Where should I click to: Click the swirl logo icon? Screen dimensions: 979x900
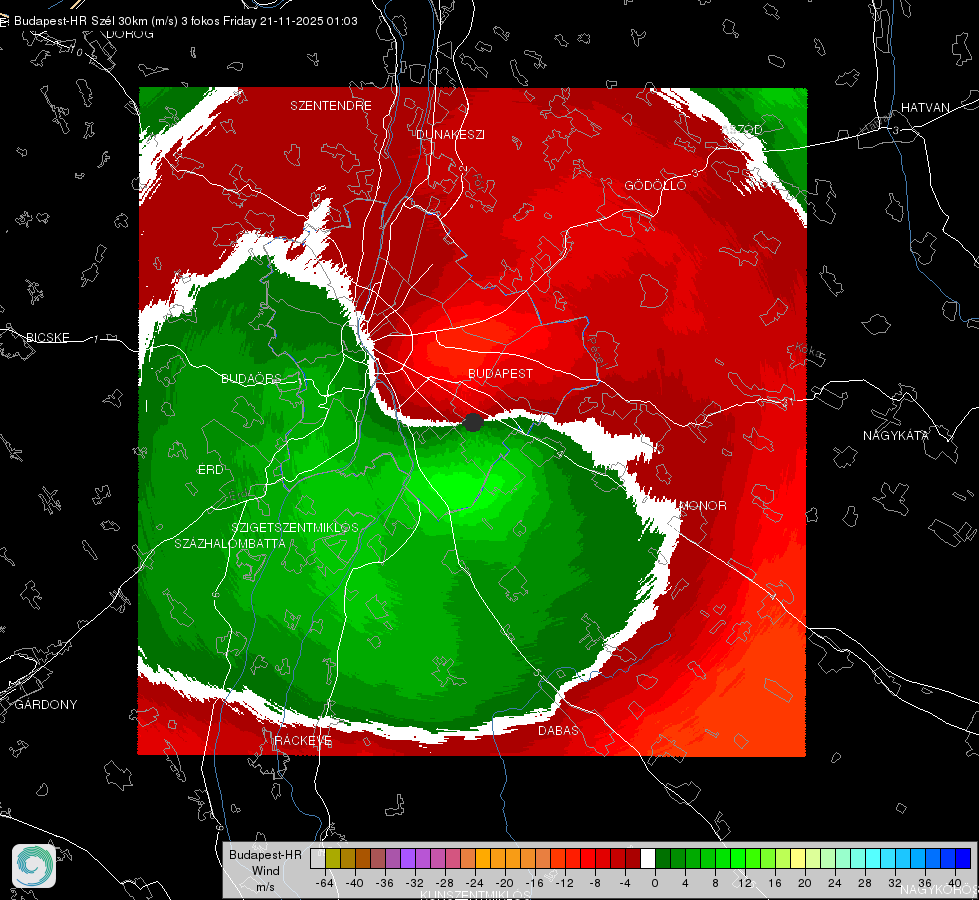pyautogui.click(x=34, y=866)
